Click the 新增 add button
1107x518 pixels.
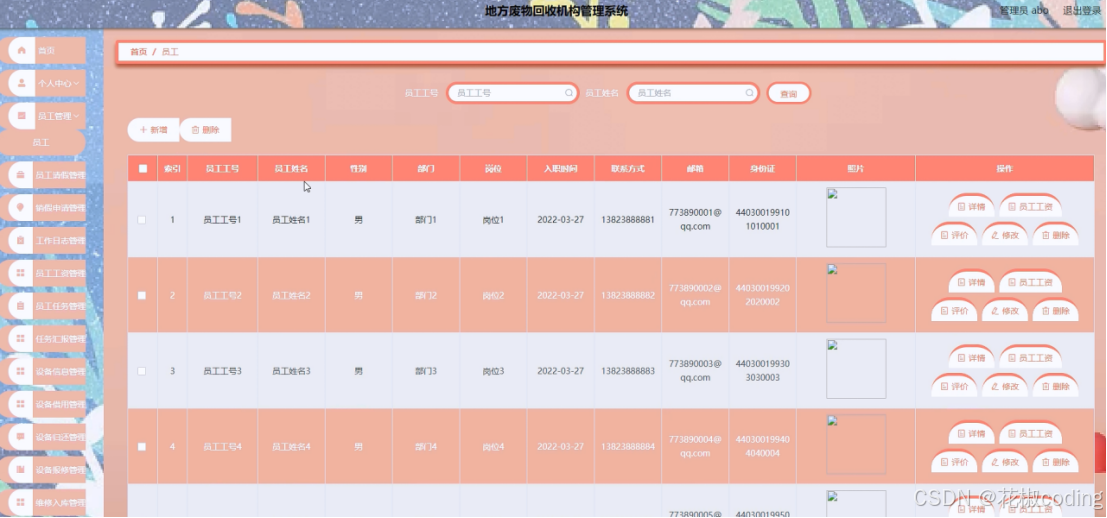tap(153, 130)
